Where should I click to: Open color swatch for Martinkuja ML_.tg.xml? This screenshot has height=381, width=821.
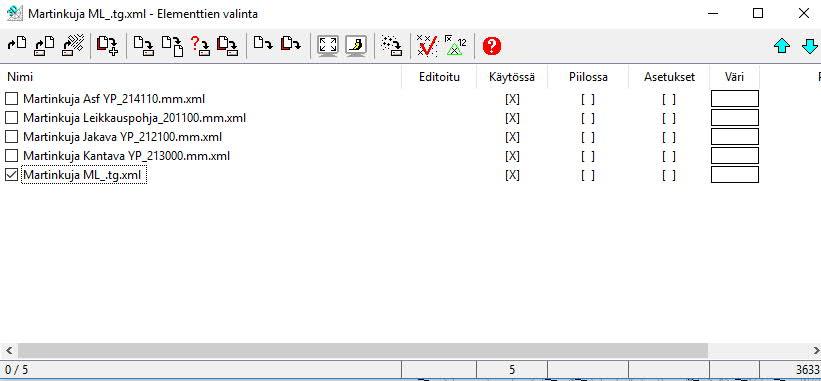click(x=735, y=175)
